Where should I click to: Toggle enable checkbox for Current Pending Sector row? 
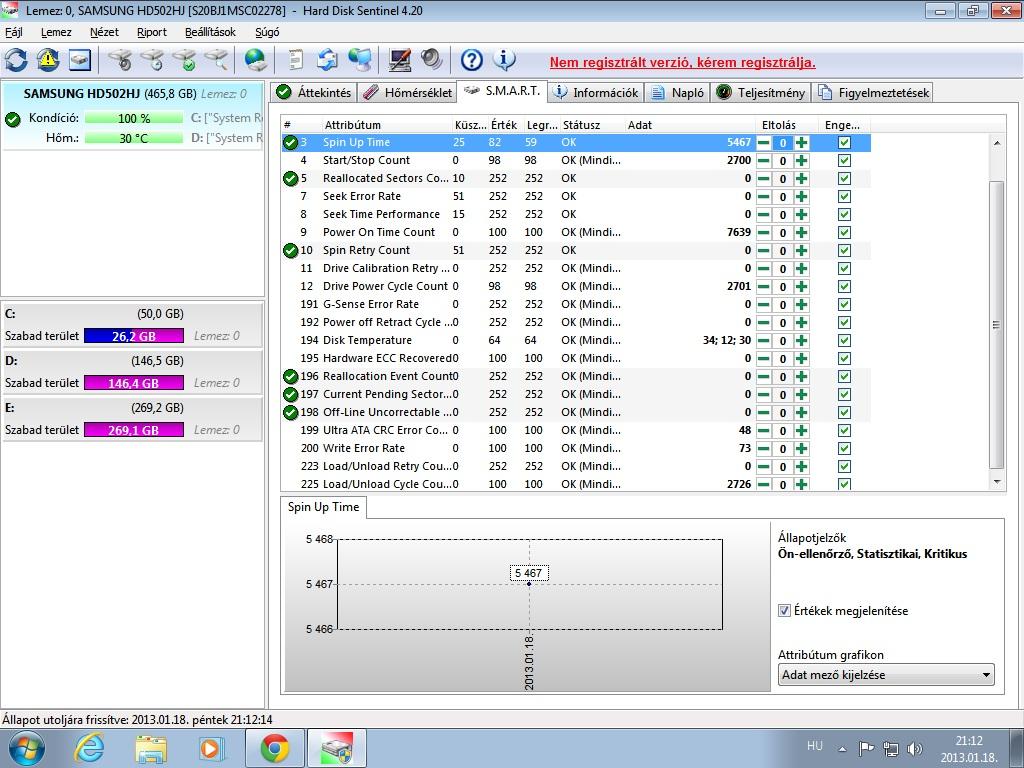844,394
